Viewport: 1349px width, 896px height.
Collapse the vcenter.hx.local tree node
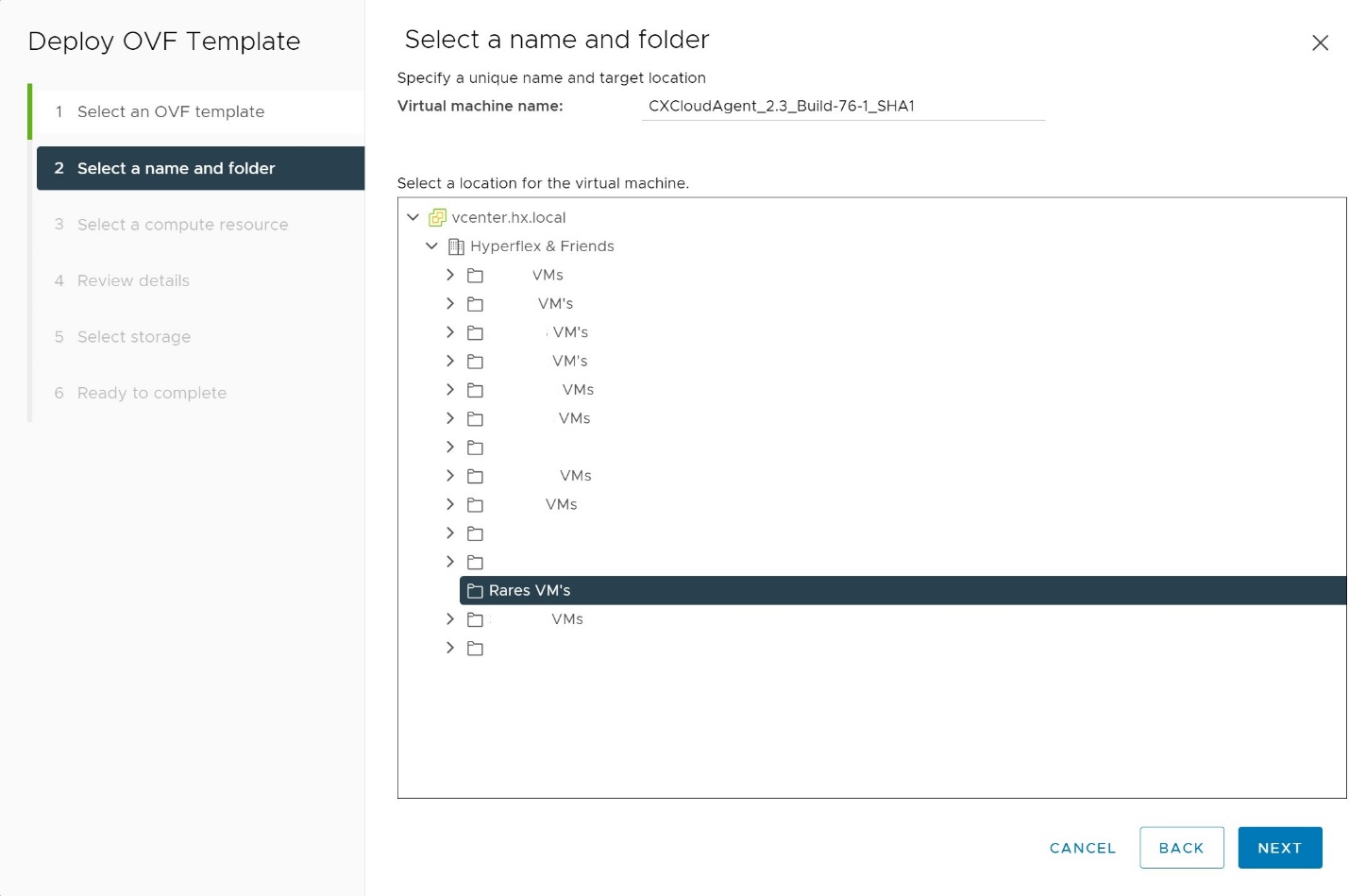(413, 217)
